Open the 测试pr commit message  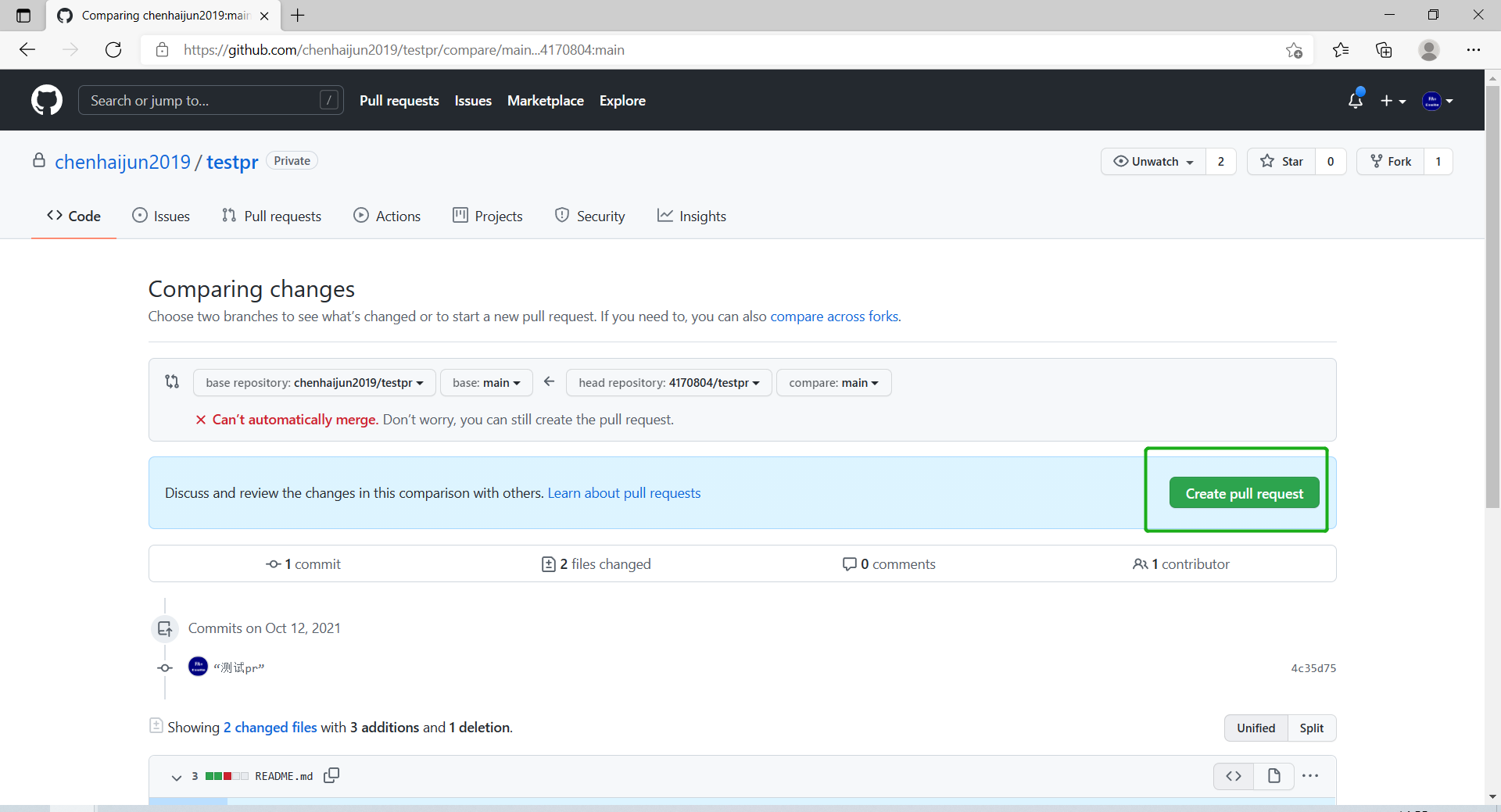239,668
